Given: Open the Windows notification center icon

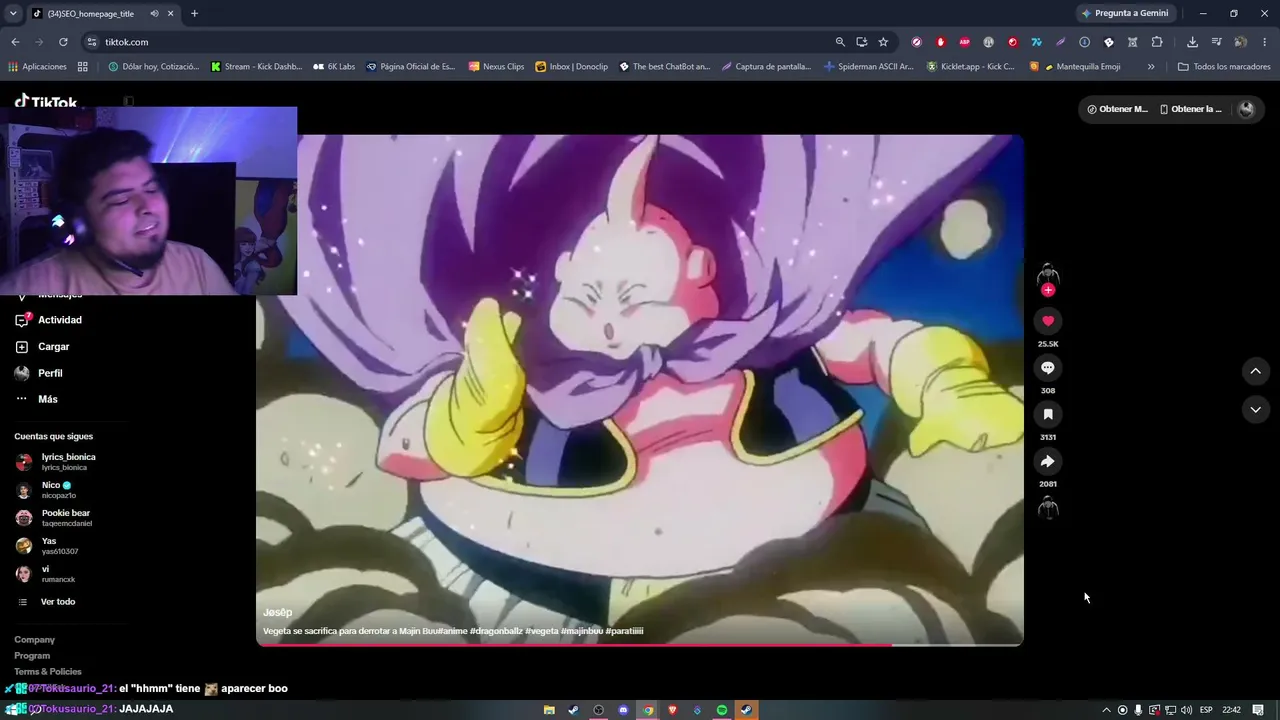Looking at the screenshot, I should click(x=1258, y=710).
